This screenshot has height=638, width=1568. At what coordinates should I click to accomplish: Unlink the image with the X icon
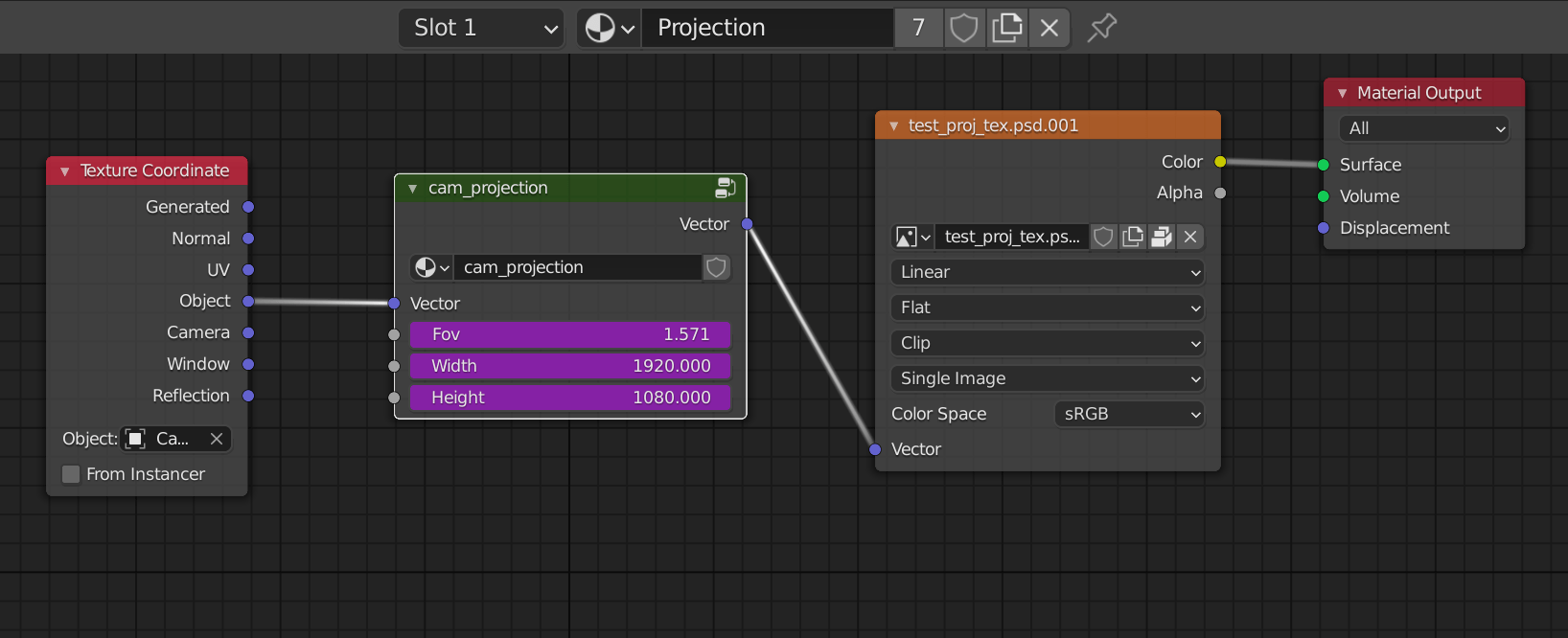pos(1190,237)
